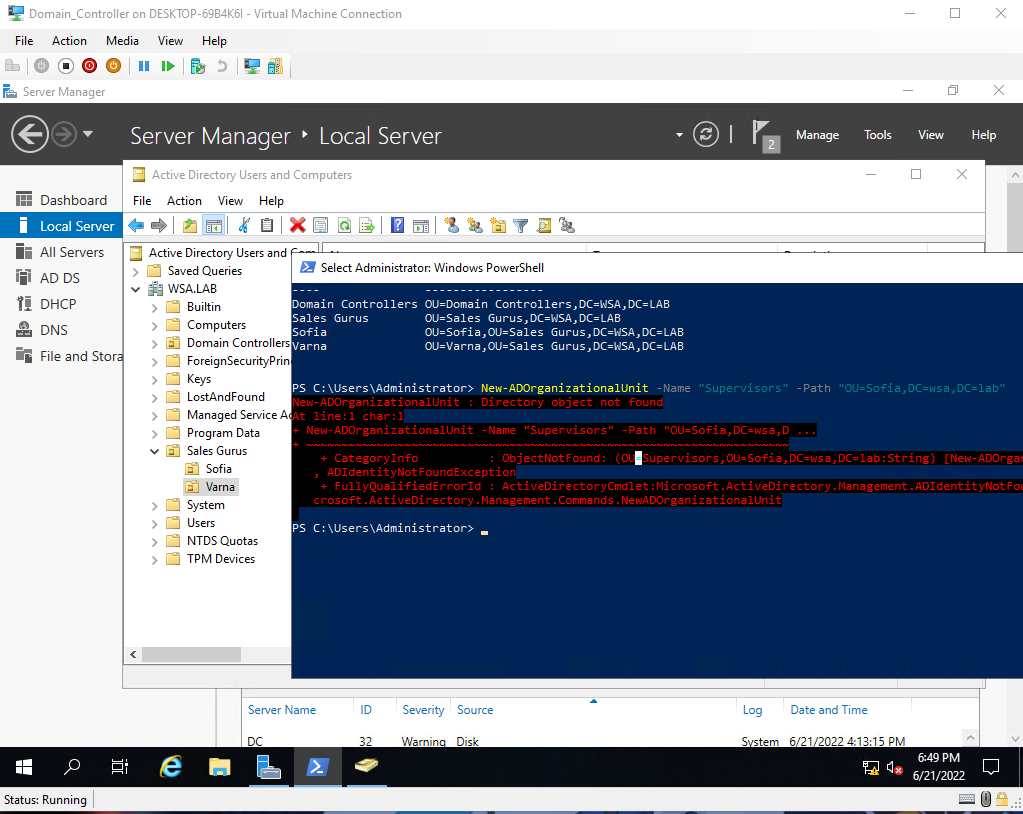Screen dimensions: 1023x814
Task: Expand the Computers container
Action: 155,325
